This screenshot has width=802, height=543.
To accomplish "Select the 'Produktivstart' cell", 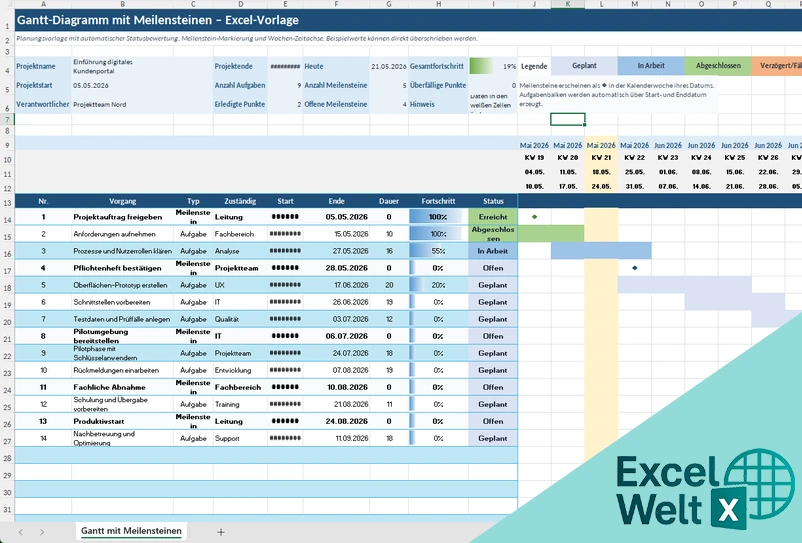I will [x=122, y=421].
